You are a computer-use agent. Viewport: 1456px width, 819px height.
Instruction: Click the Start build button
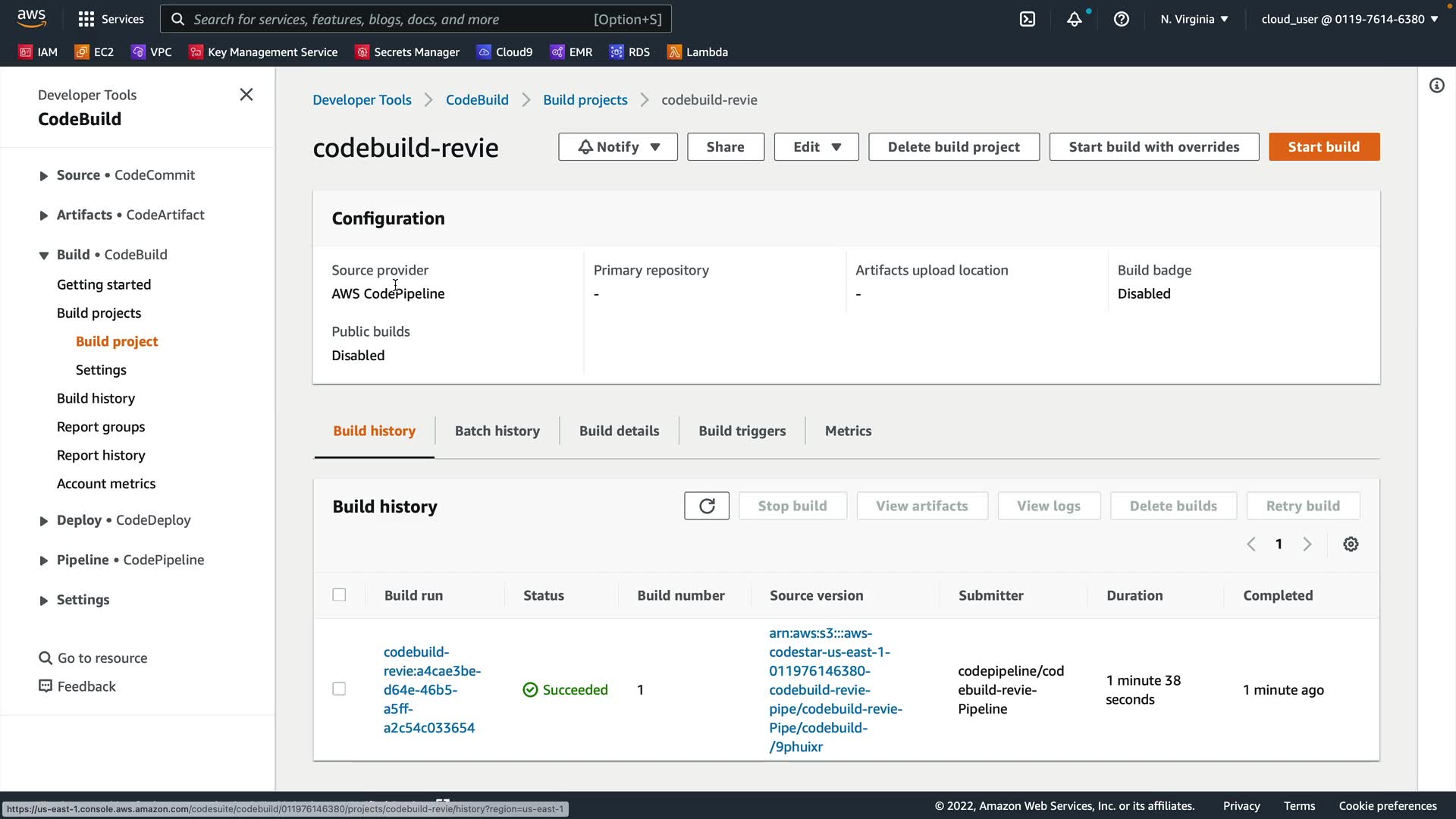[1323, 147]
